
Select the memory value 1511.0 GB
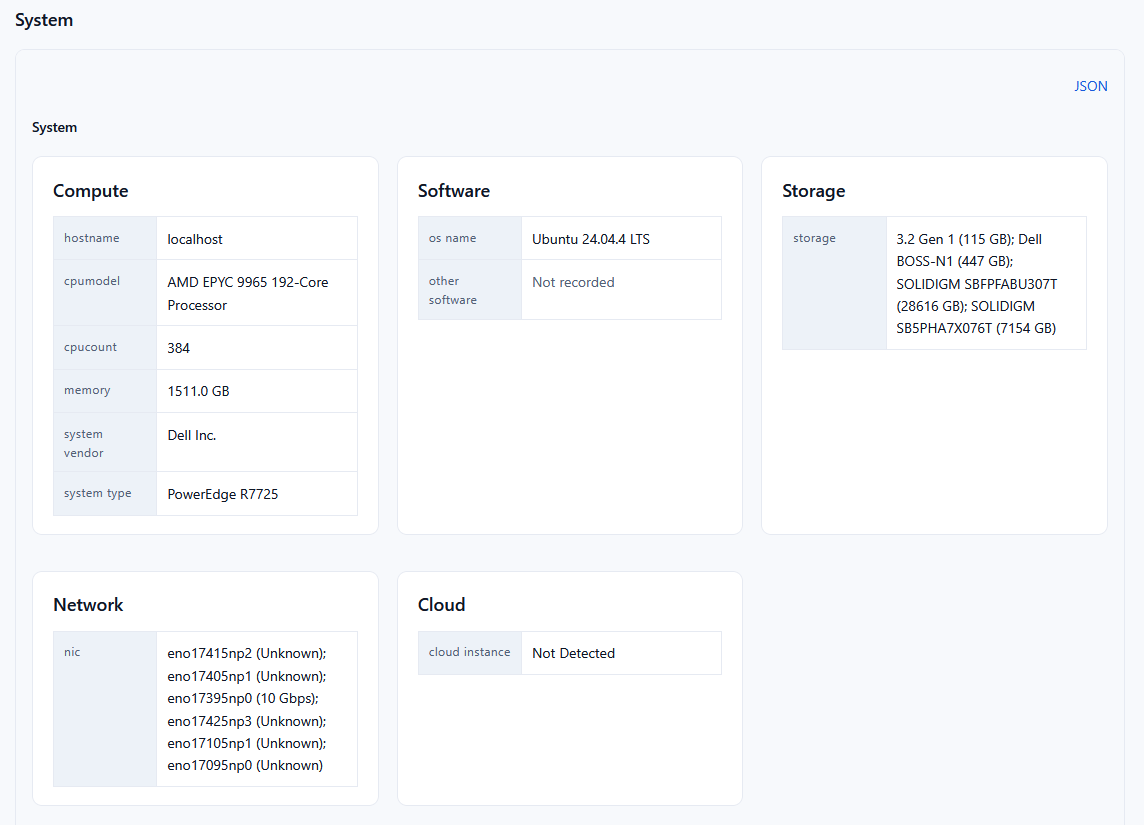[x=198, y=391]
